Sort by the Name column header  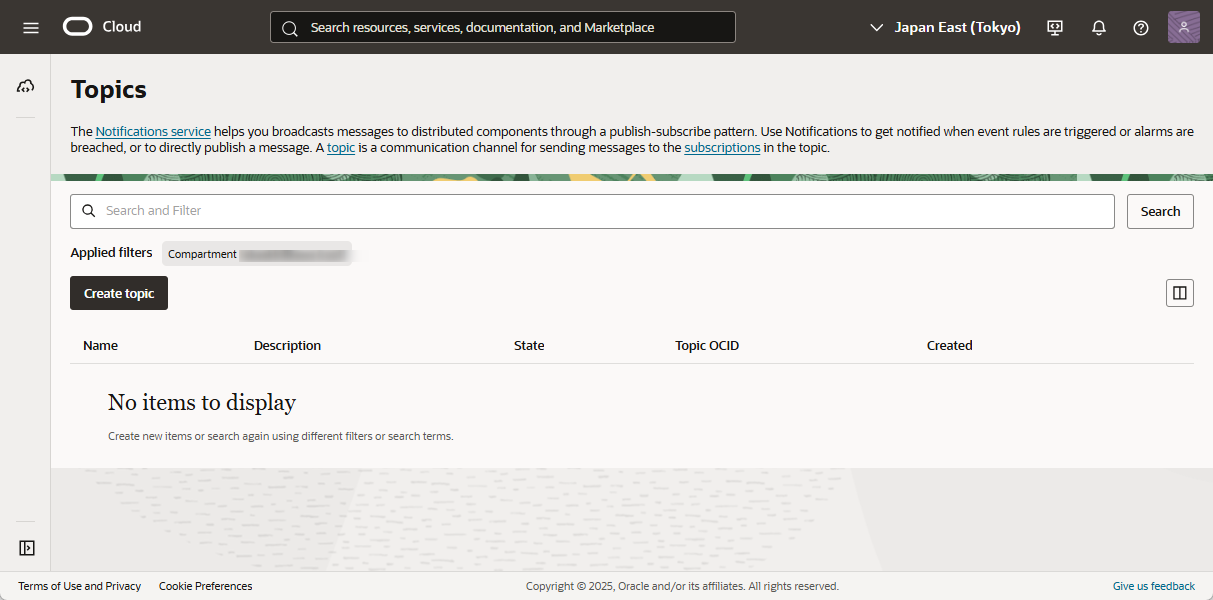100,345
